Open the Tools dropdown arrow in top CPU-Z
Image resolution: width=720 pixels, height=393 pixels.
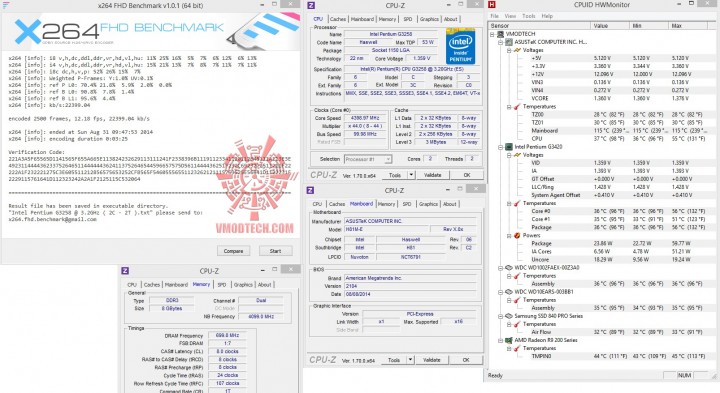click(x=411, y=175)
